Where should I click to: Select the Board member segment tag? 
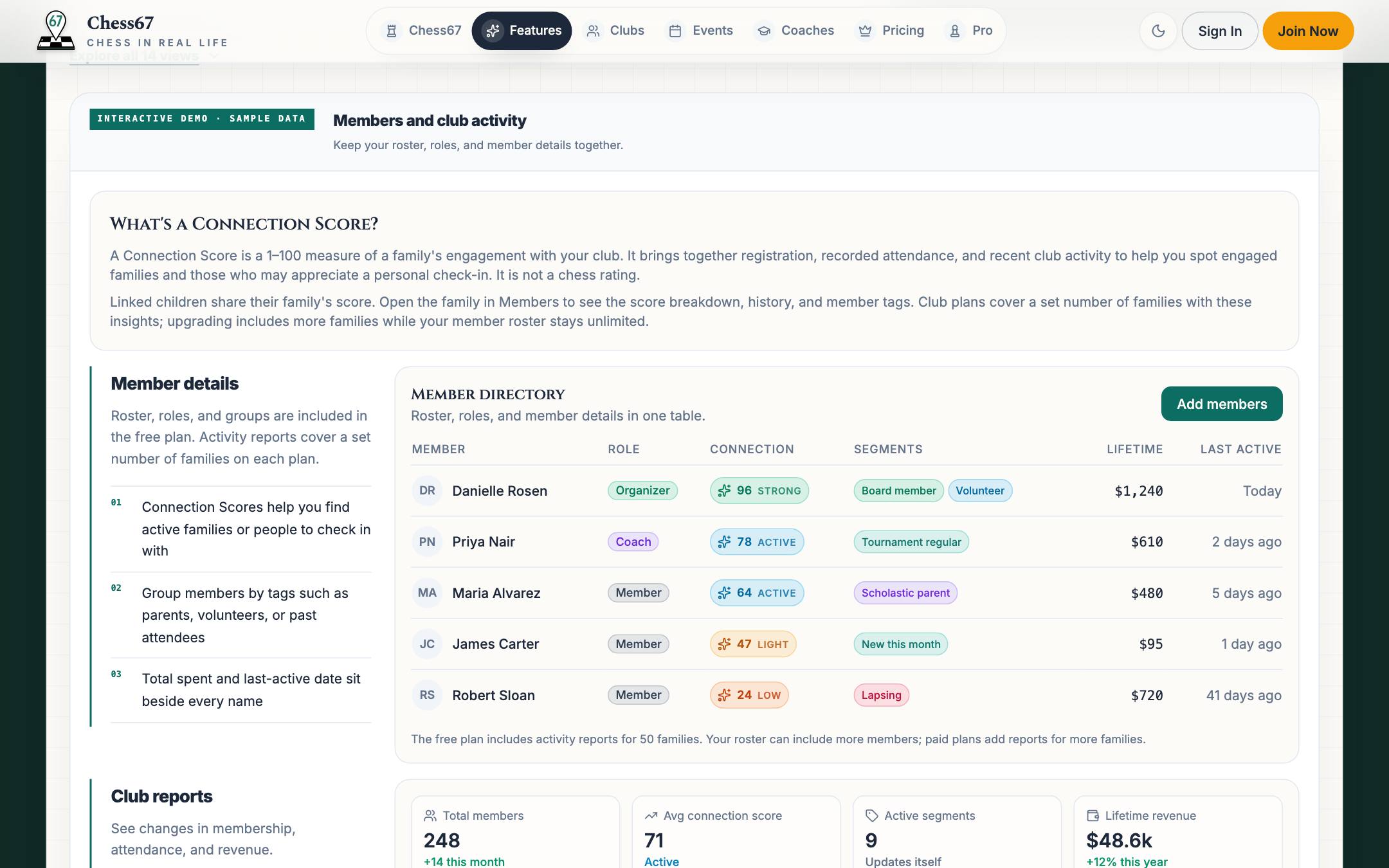point(898,491)
